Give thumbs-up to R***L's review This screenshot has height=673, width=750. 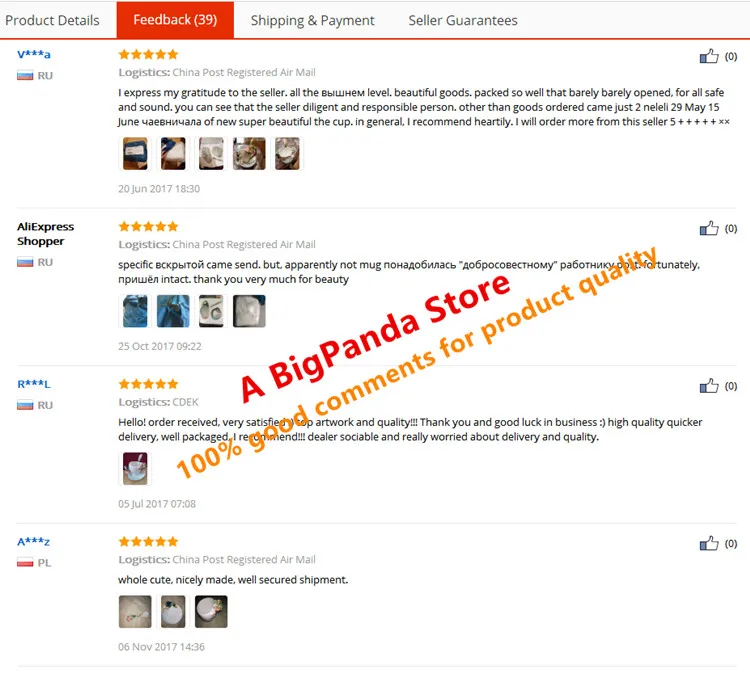pos(709,386)
